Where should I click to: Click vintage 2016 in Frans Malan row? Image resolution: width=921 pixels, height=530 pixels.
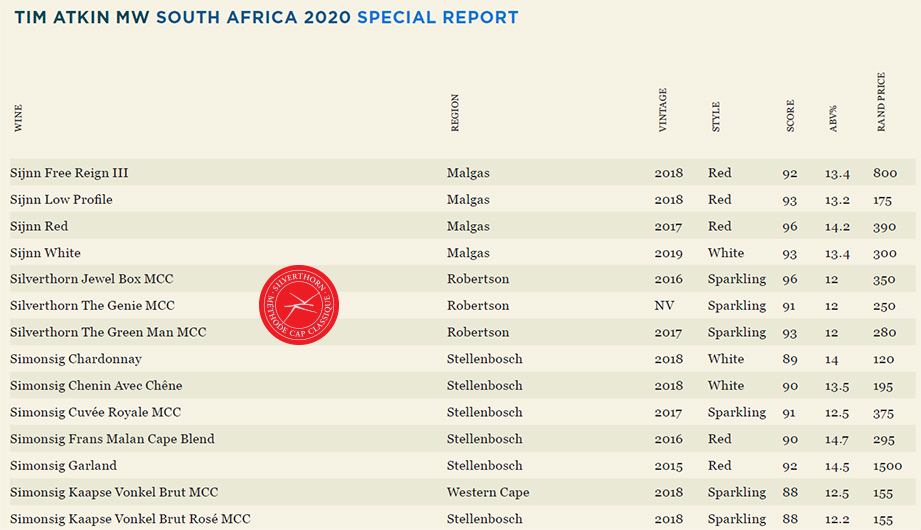[668, 440]
